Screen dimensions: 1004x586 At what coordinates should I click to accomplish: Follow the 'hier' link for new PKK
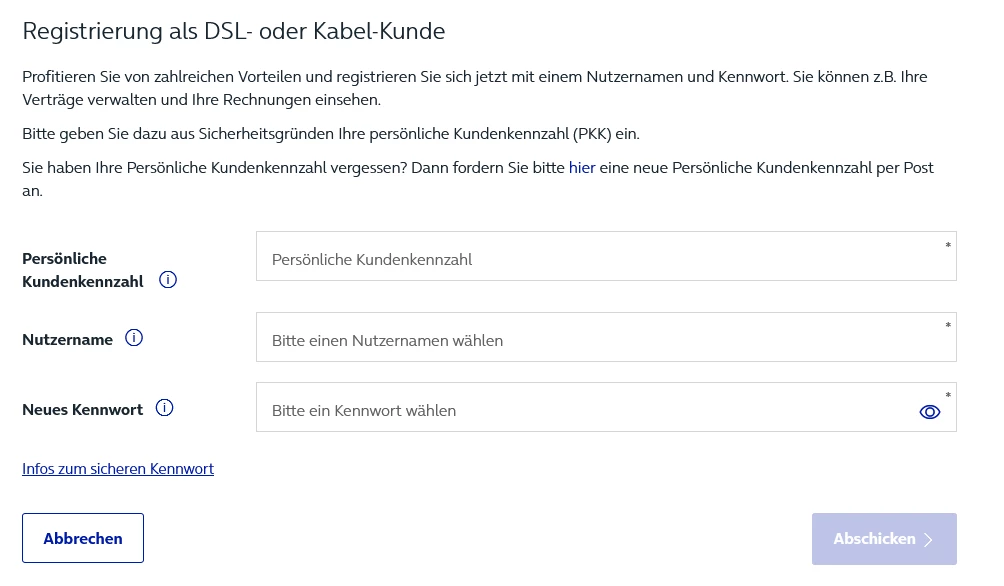click(582, 168)
